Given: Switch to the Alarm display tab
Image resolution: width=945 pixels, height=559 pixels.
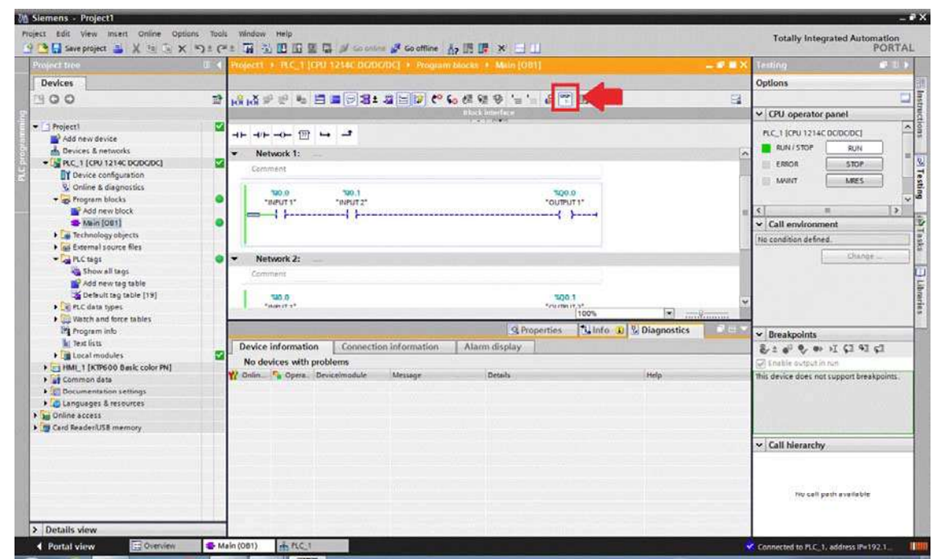Looking at the screenshot, I should [x=492, y=347].
